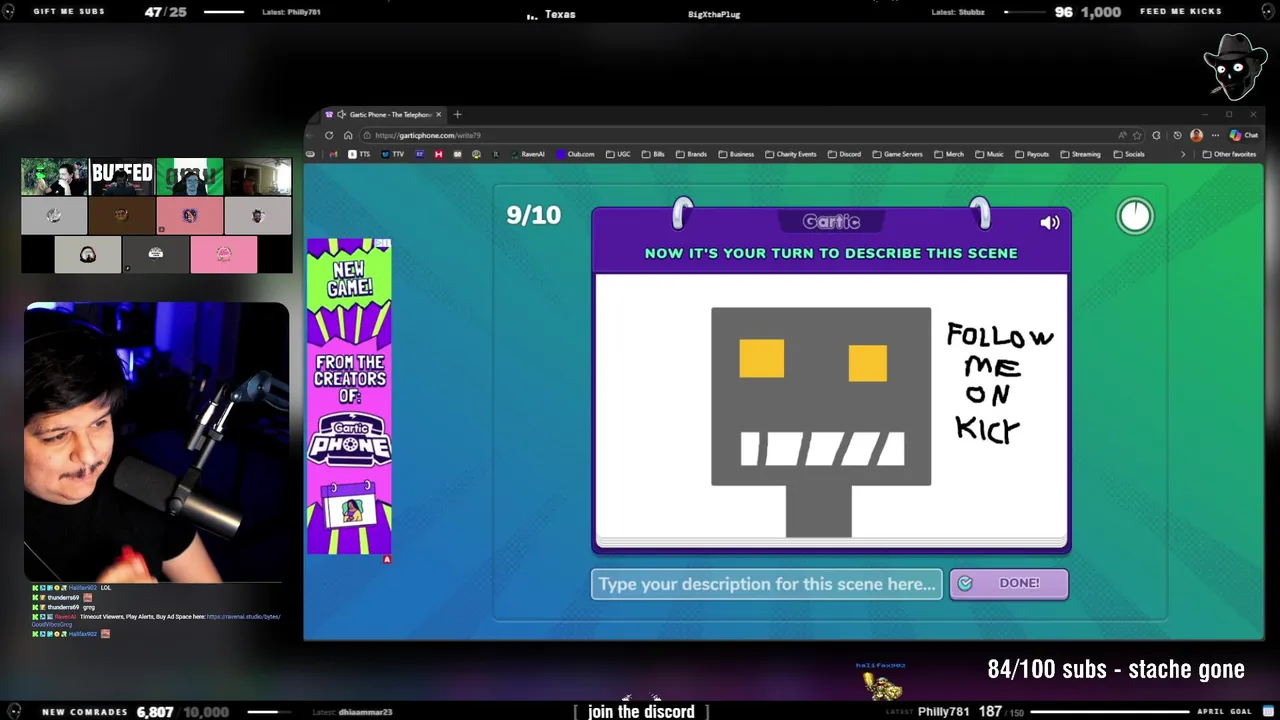1280x720 pixels.
Task: Focus the scene description text field
Action: 767,584
